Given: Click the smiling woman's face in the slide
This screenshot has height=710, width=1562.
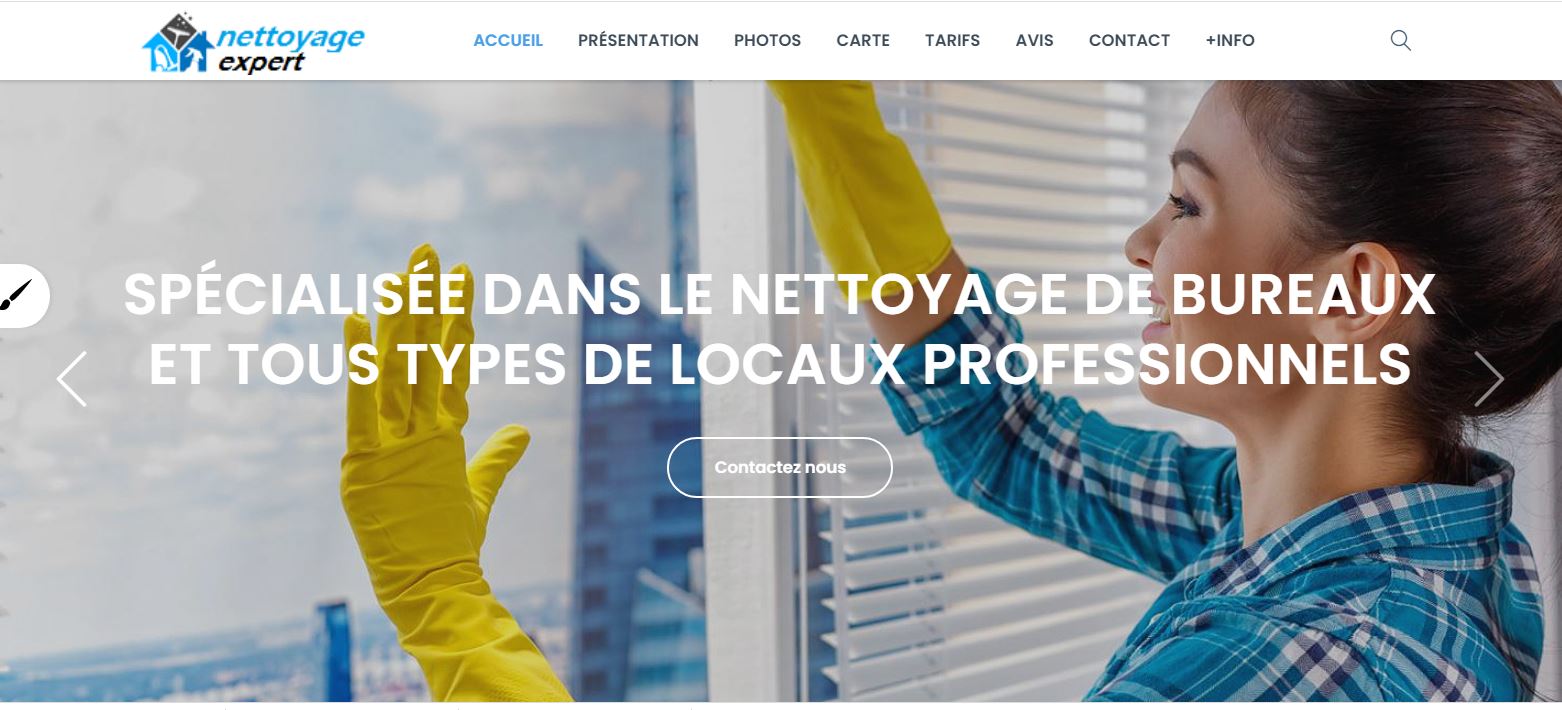Looking at the screenshot, I should click(1190, 250).
